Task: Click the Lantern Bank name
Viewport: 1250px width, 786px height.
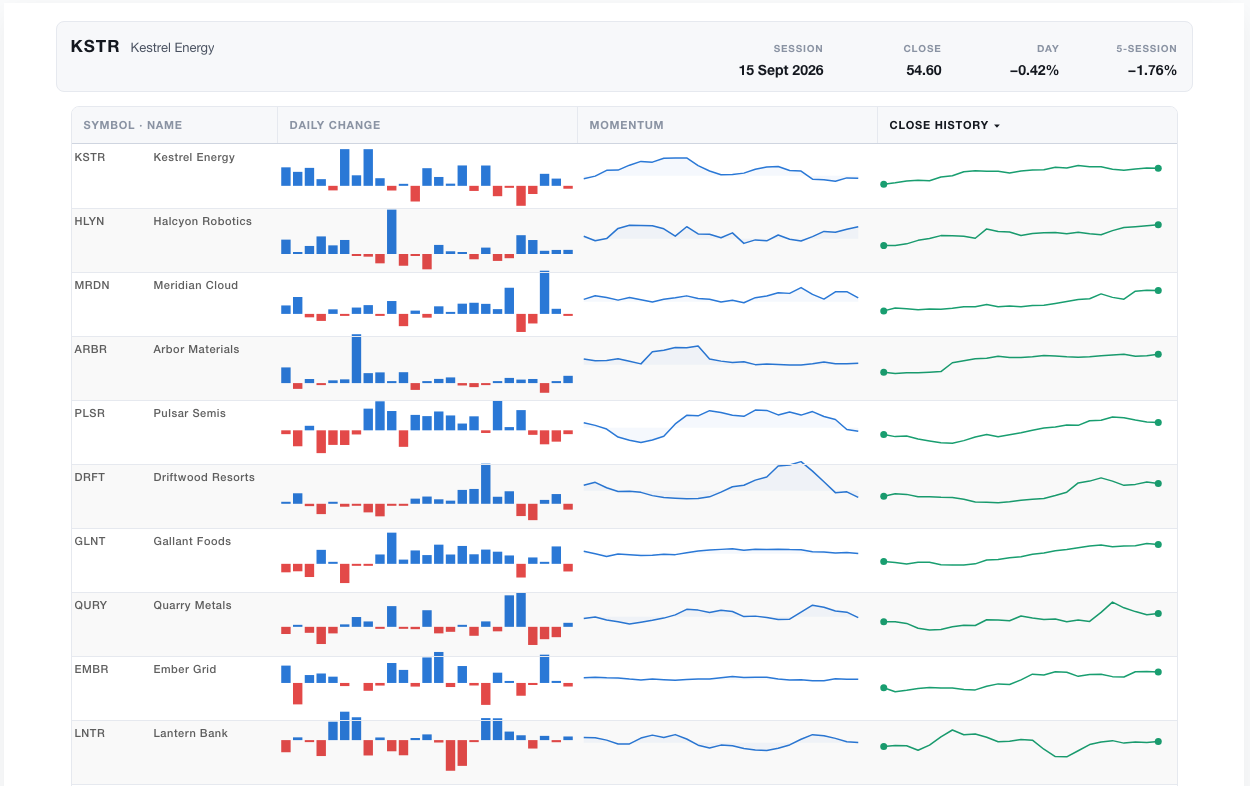Action: (191, 733)
